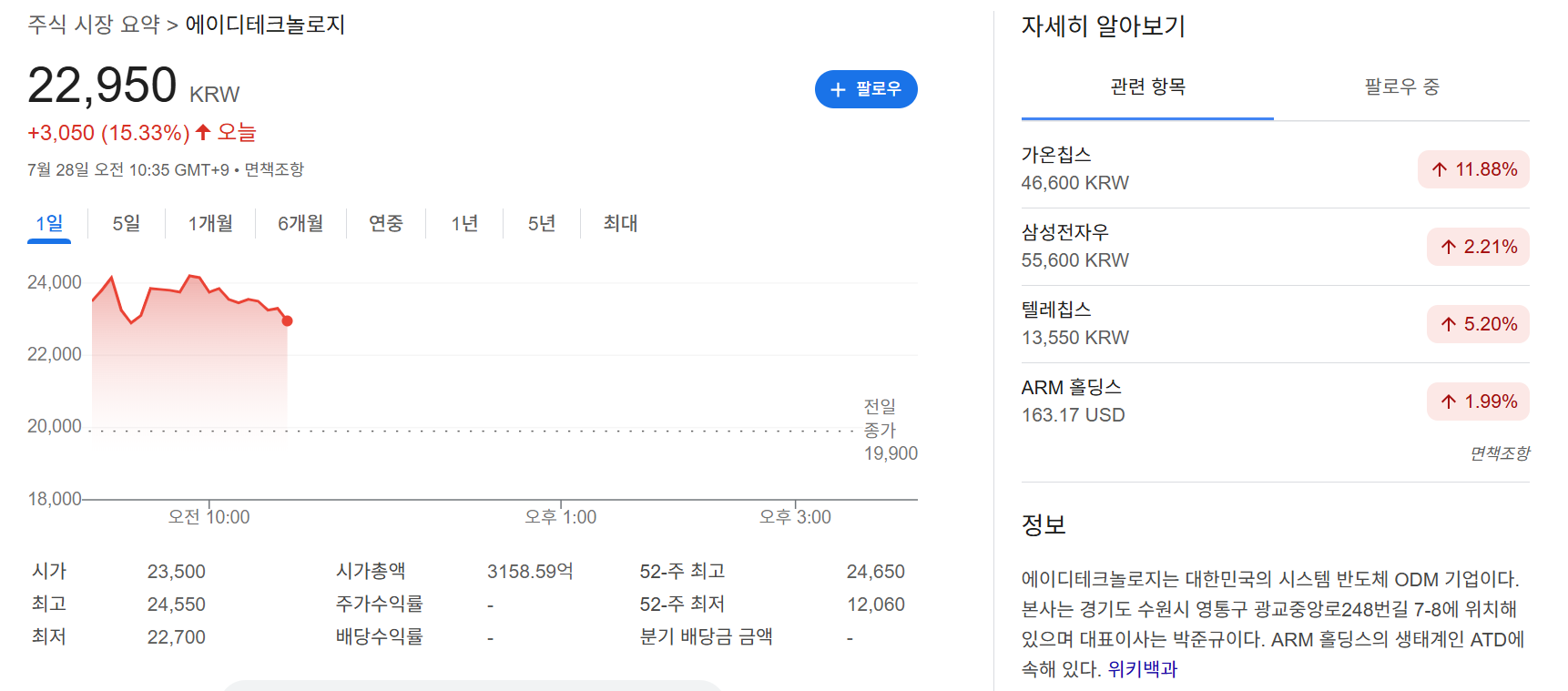Click the 배당수익률 label
Screen dimensions: 1568x691
click(x=380, y=636)
